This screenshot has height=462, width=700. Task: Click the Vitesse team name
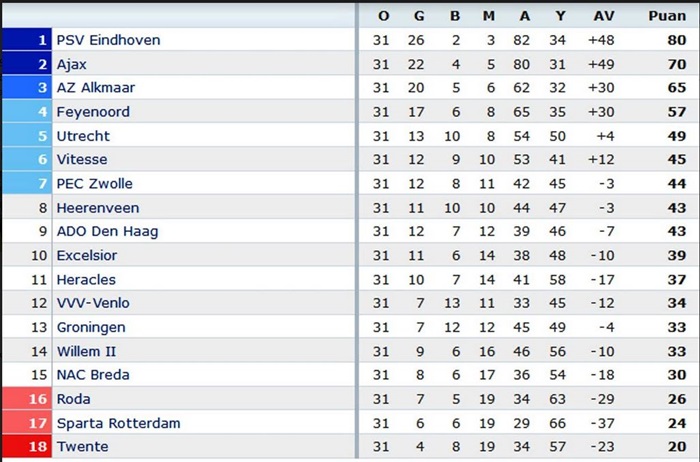pyautogui.click(x=82, y=160)
